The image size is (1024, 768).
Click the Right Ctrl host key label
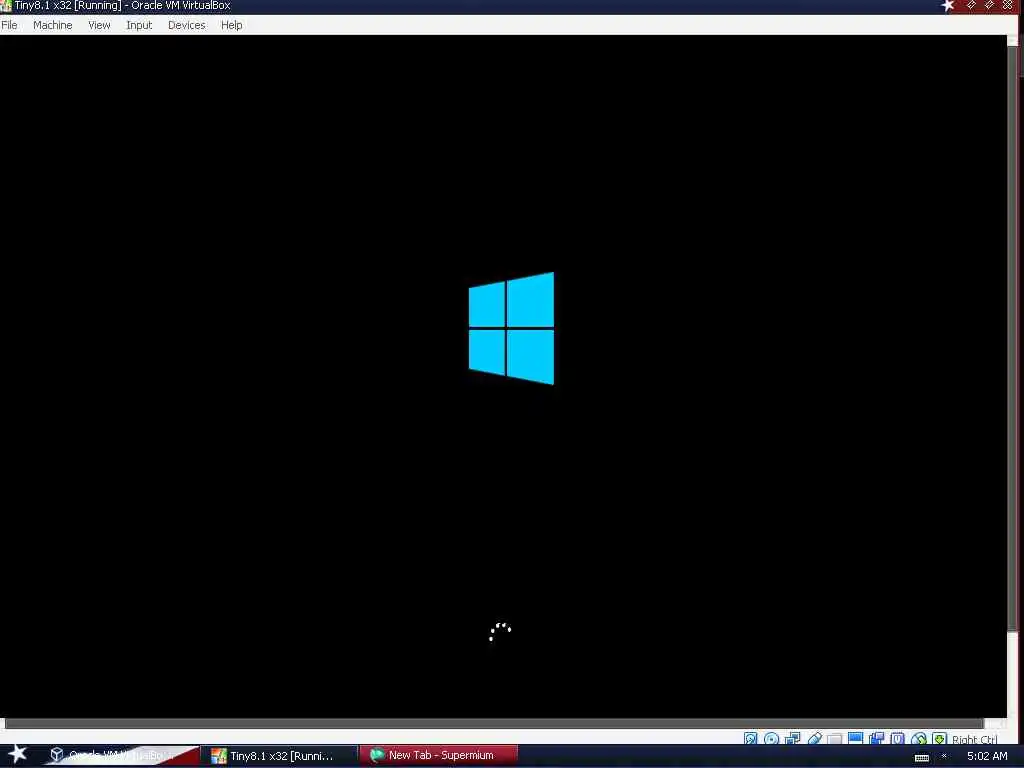point(974,739)
